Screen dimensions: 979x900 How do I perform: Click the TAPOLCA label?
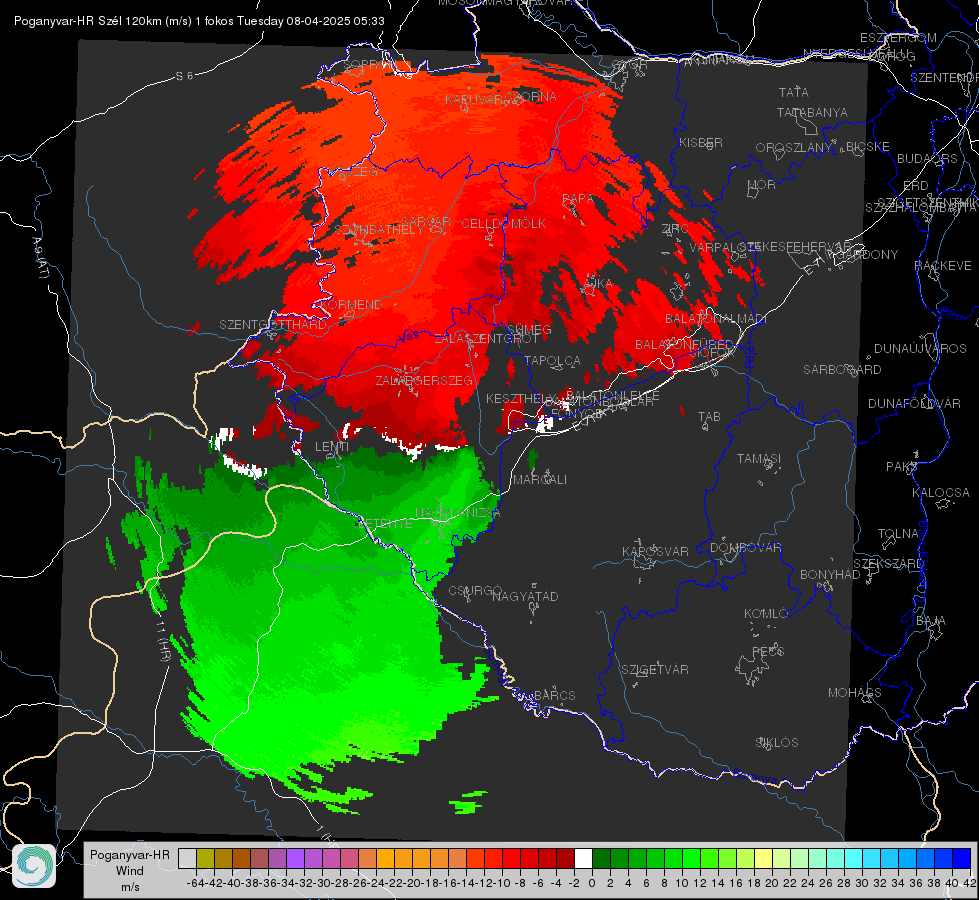pyautogui.click(x=552, y=360)
